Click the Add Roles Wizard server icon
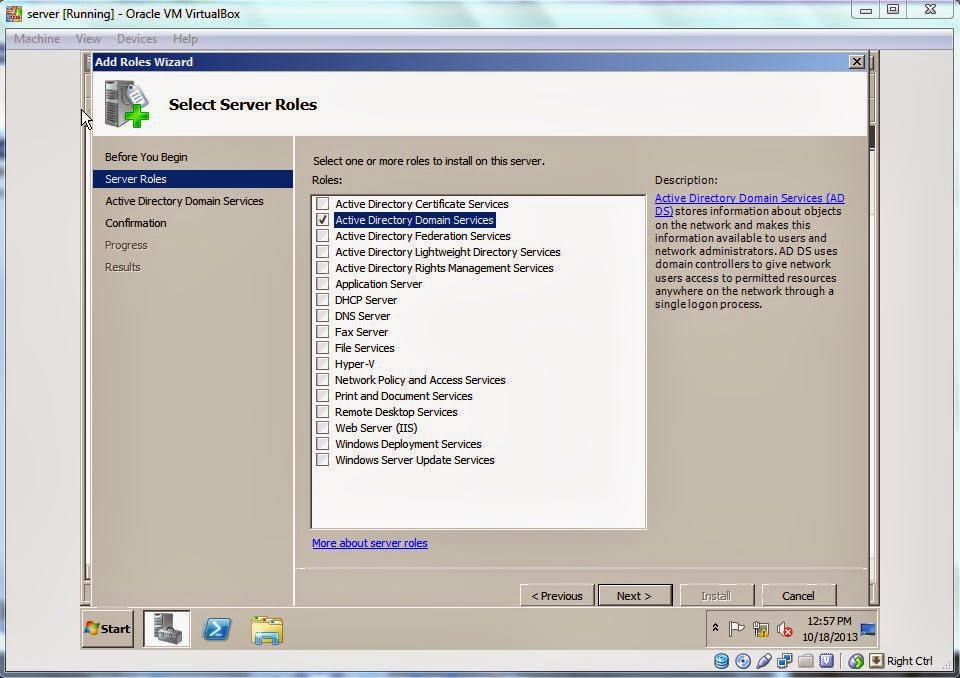Image resolution: width=960 pixels, height=678 pixels. (127, 104)
